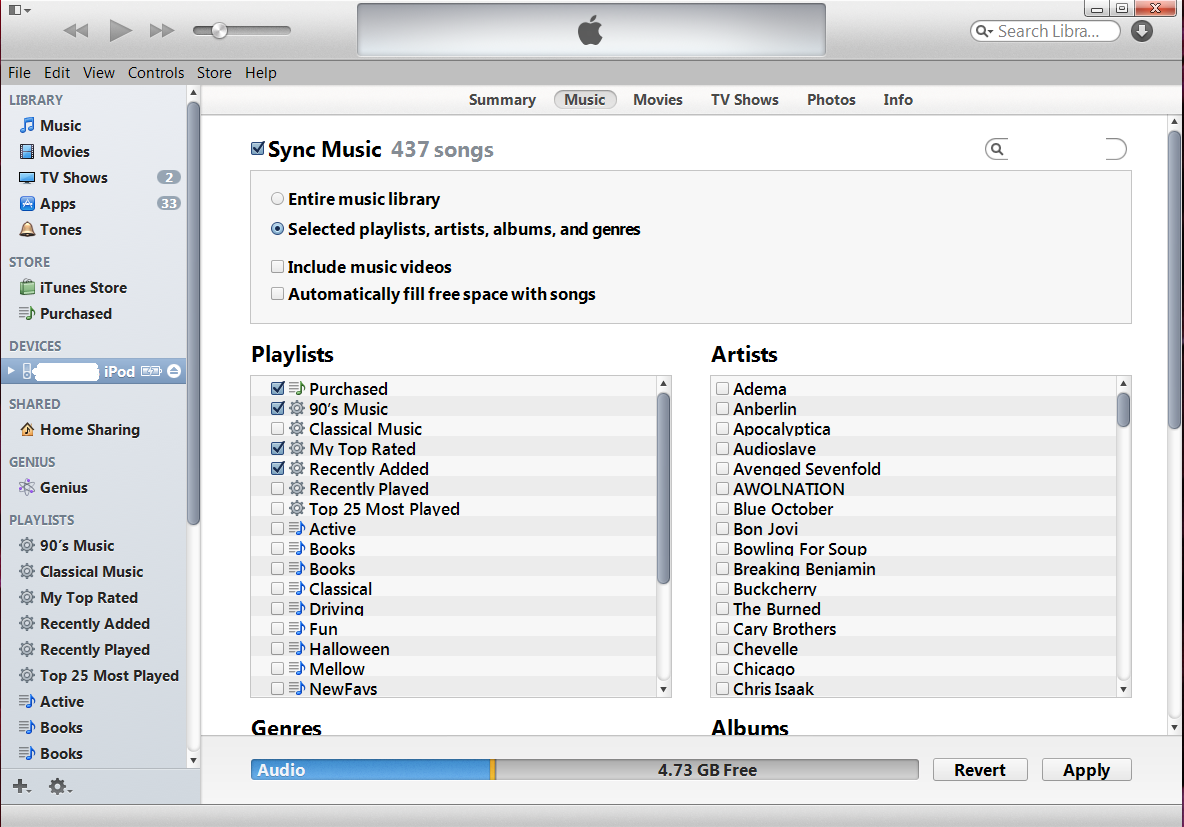Switch to the Movies tab
Screen dimensions: 1184x827
[x=658, y=100]
